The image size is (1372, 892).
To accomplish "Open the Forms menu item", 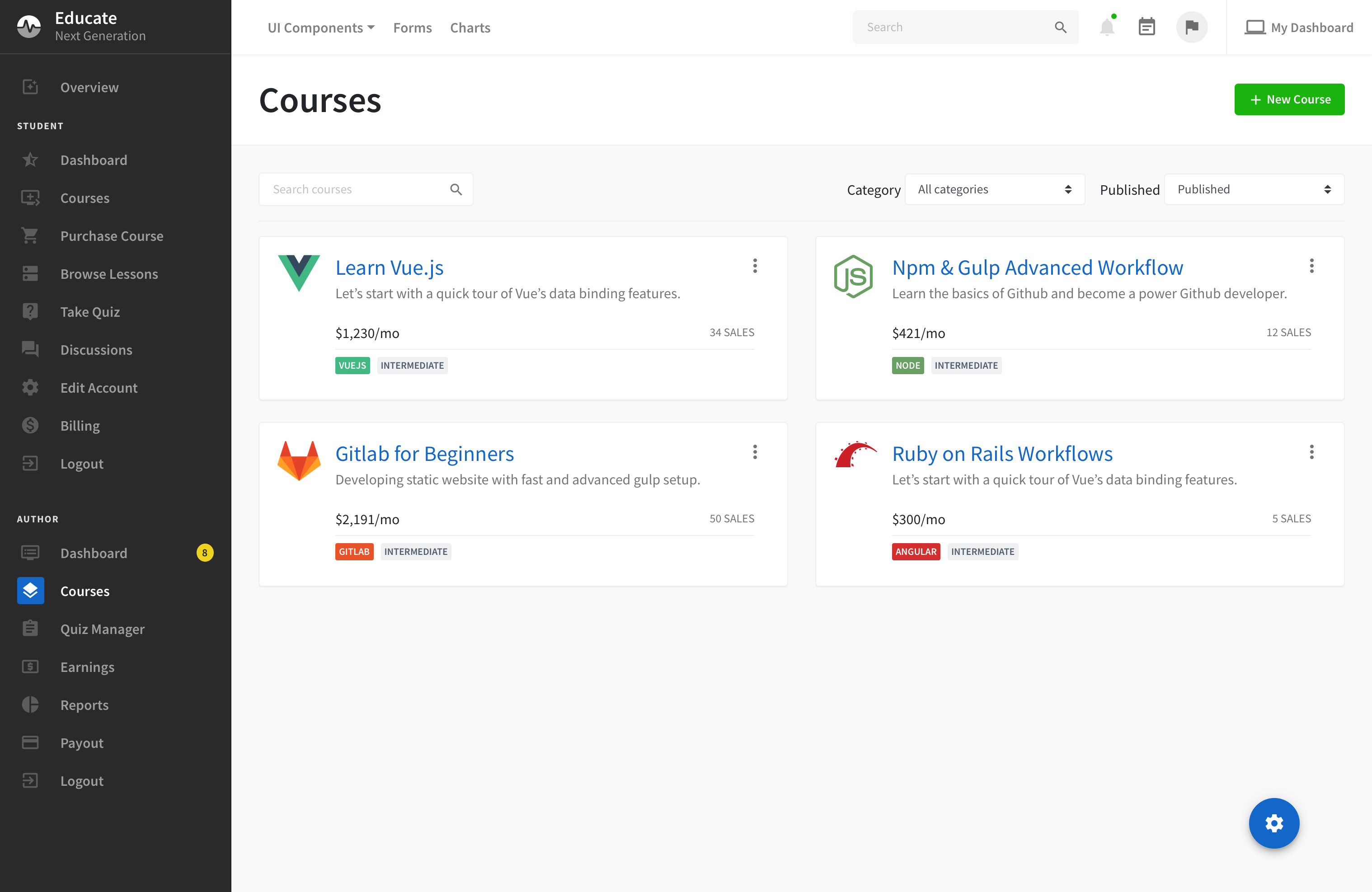I will point(412,28).
